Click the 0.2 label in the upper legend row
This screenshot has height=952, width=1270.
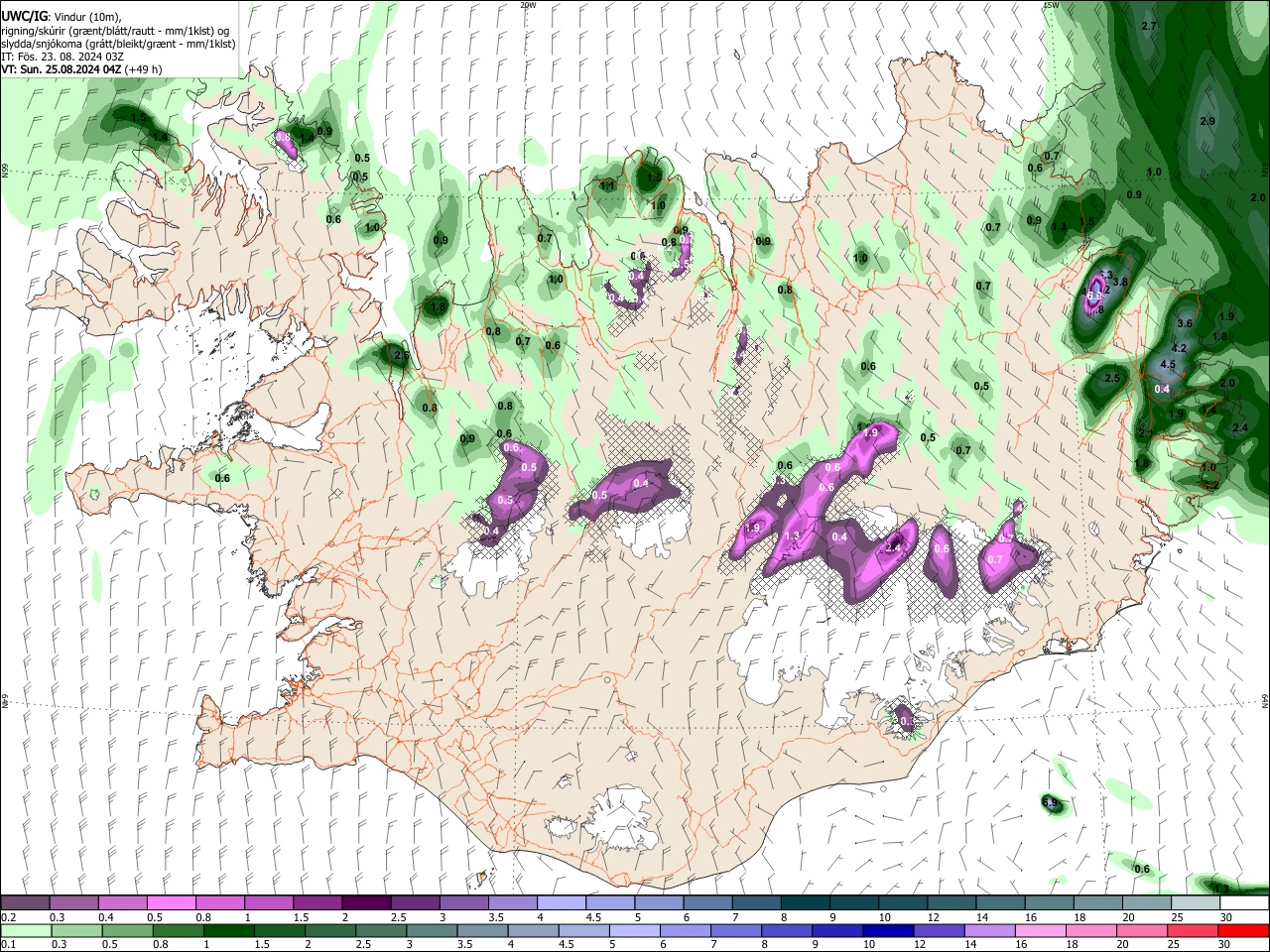8,917
